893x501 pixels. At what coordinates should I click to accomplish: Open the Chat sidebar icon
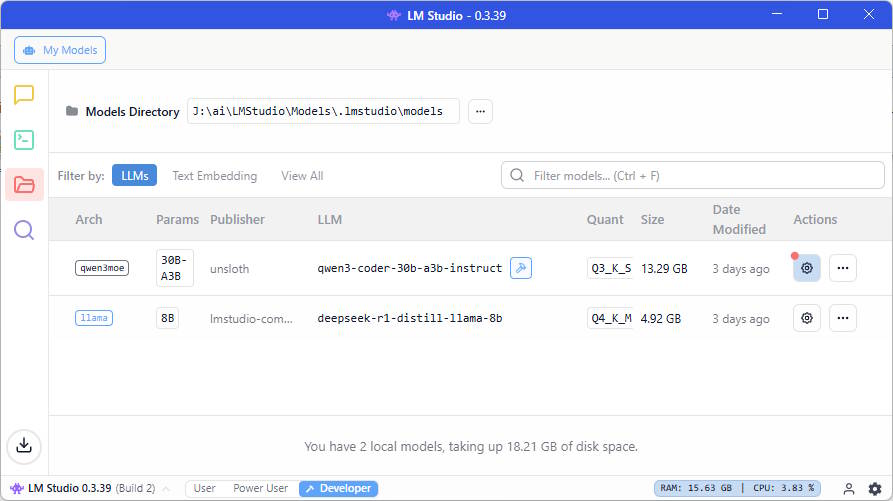pos(24,95)
